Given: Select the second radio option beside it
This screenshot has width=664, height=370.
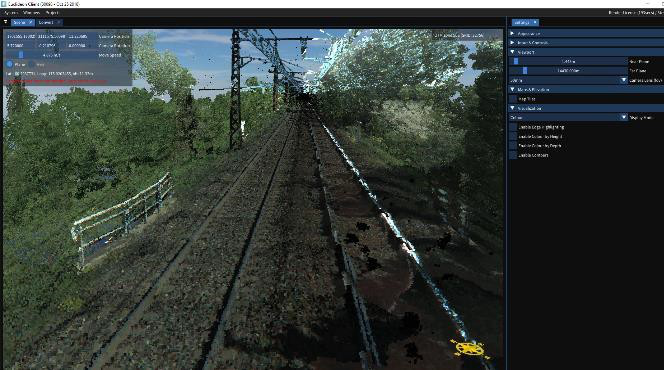Looking at the screenshot, I should [x=32, y=64].
